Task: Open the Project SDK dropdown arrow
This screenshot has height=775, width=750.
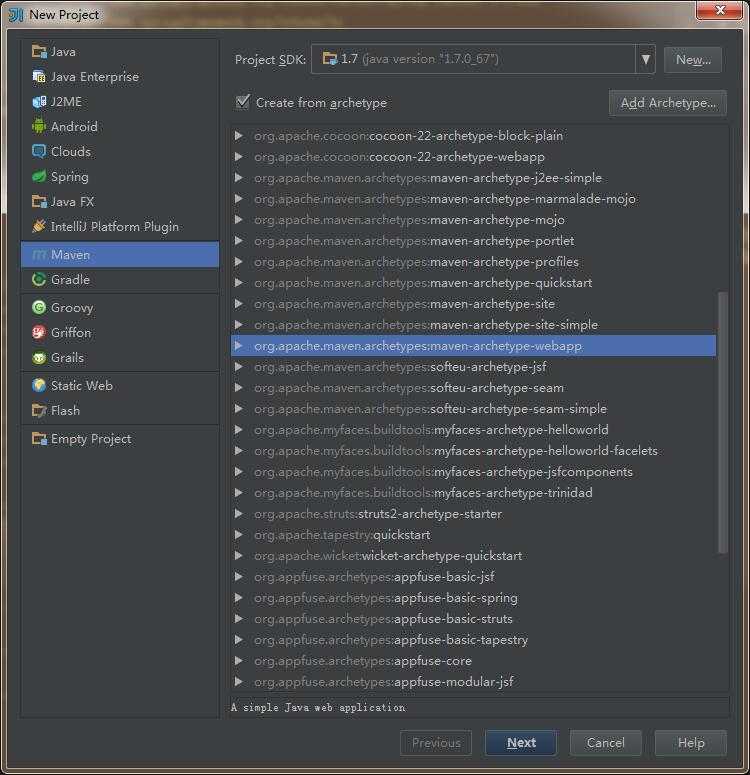Action: pos(645,59)
